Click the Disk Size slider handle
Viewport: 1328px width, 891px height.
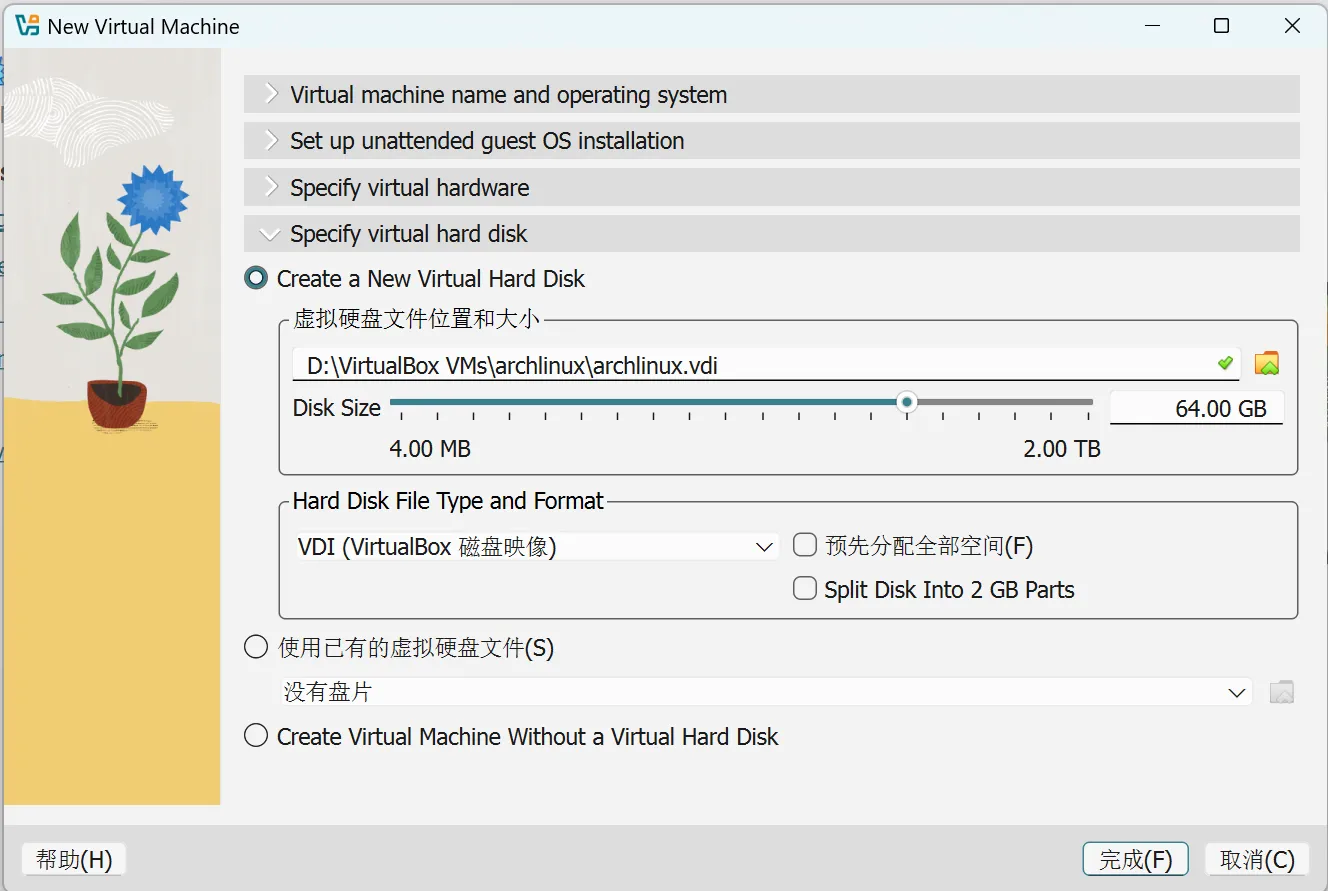[907, 402]
